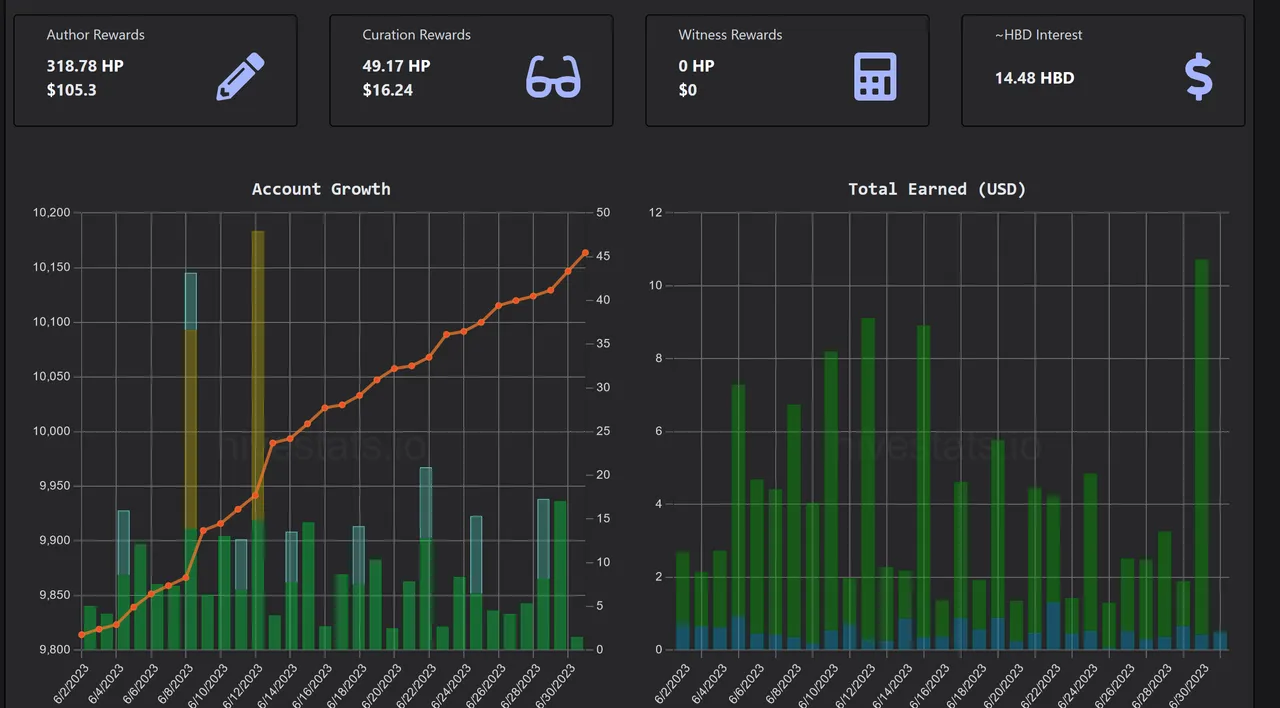Viewport: 1280px width, 708px height.
Task: Click the Author Rewards card title
Action: click(x=95, y=35)
